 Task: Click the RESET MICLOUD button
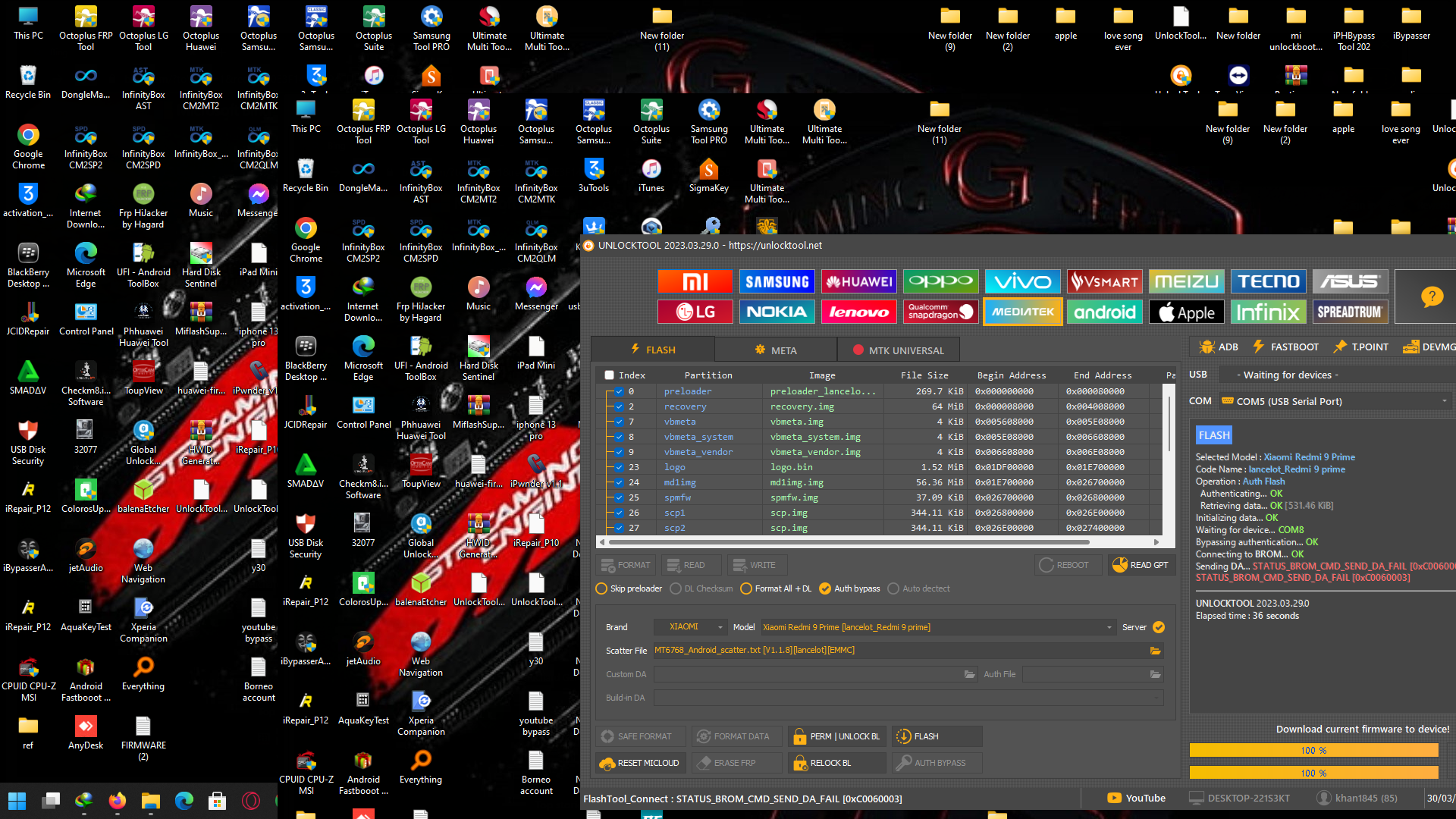[x=640, y=763]
